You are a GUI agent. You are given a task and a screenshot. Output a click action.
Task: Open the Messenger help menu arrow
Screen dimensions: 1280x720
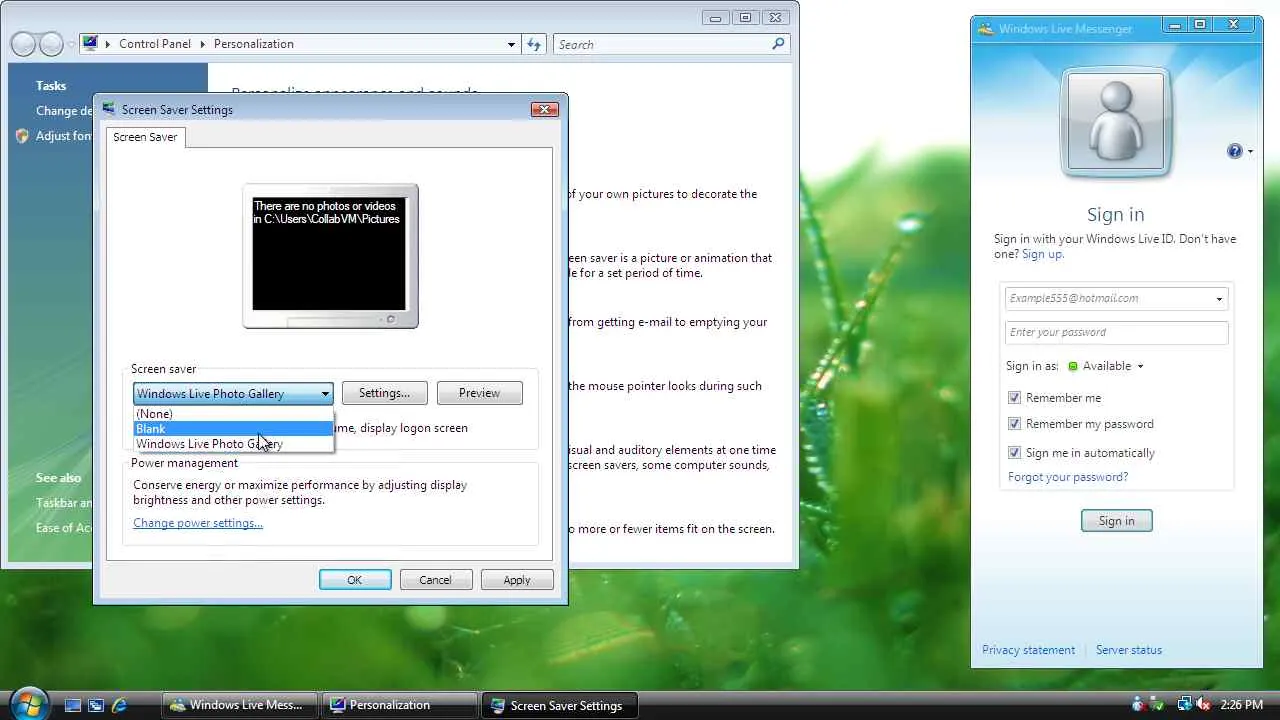point(1250,152)
